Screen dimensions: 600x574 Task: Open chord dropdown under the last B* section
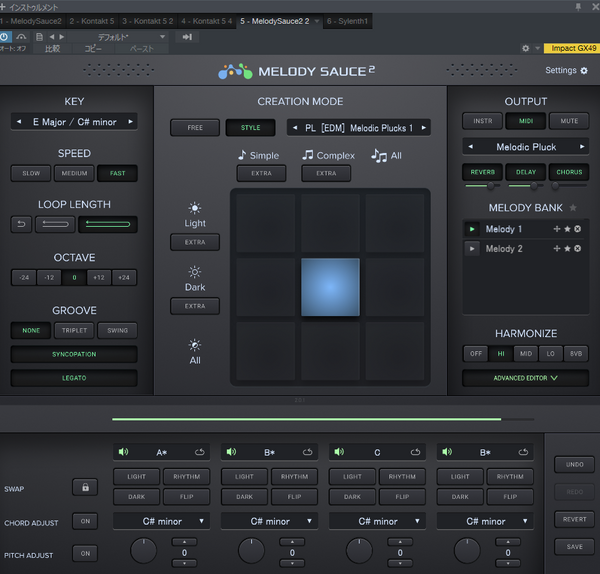click(x=485, y=521)
